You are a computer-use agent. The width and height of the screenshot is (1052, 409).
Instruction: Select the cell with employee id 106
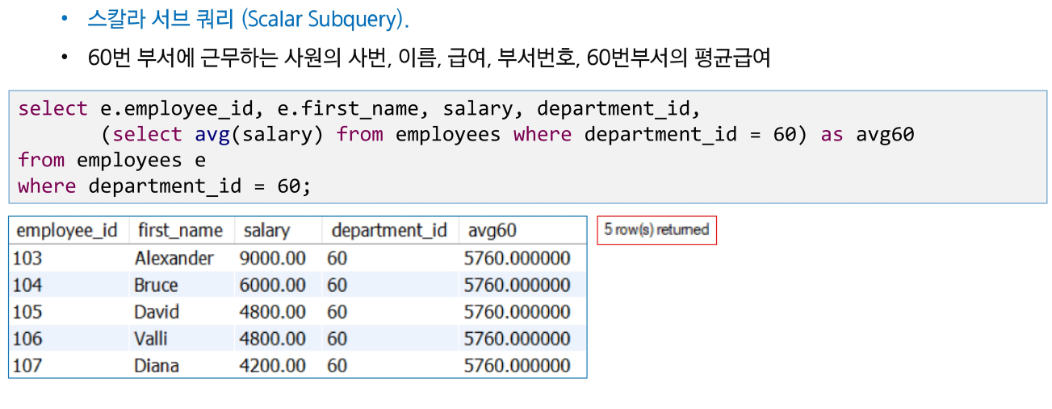pos(28,339)
